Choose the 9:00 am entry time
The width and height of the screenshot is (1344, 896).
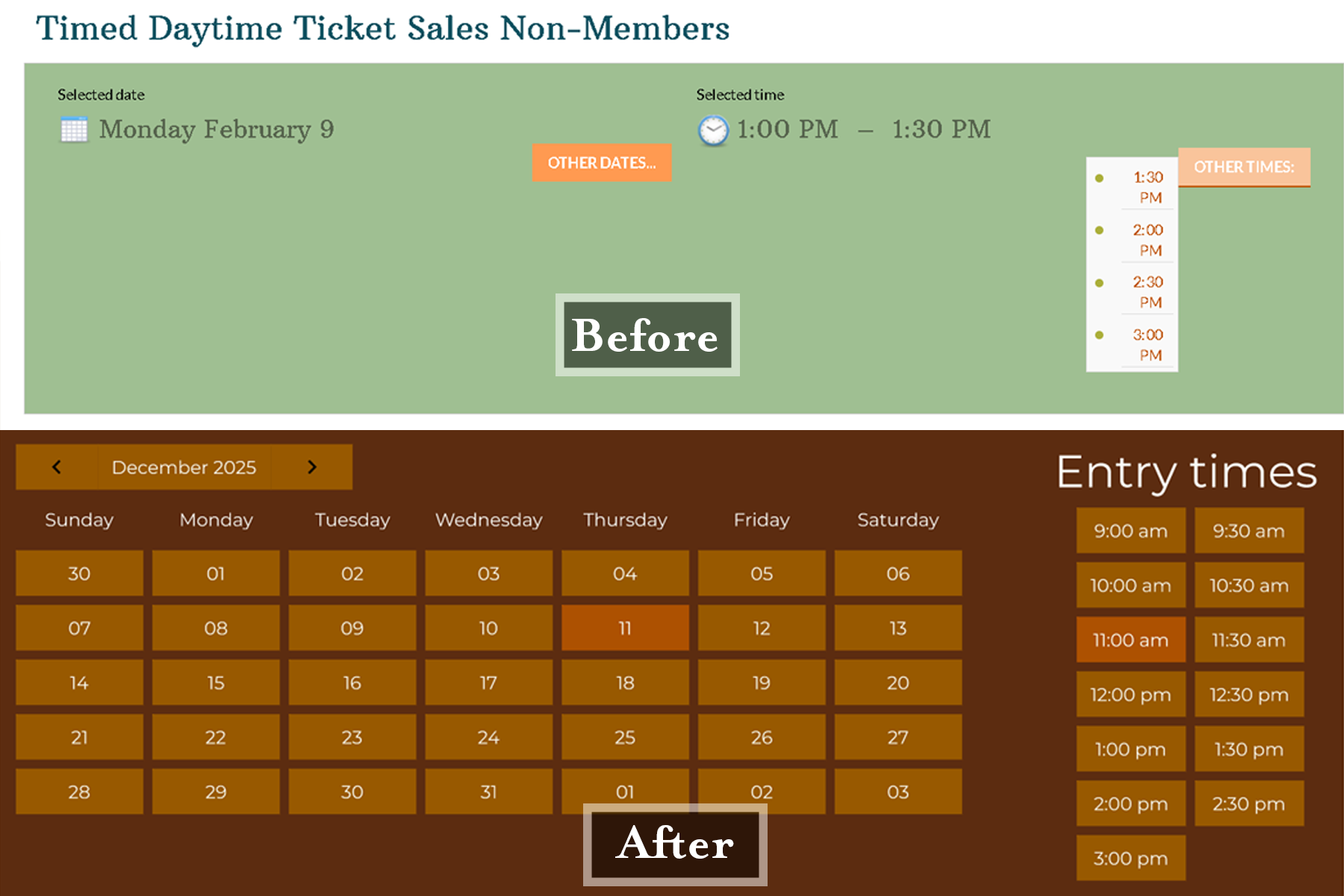point(1130,531)
